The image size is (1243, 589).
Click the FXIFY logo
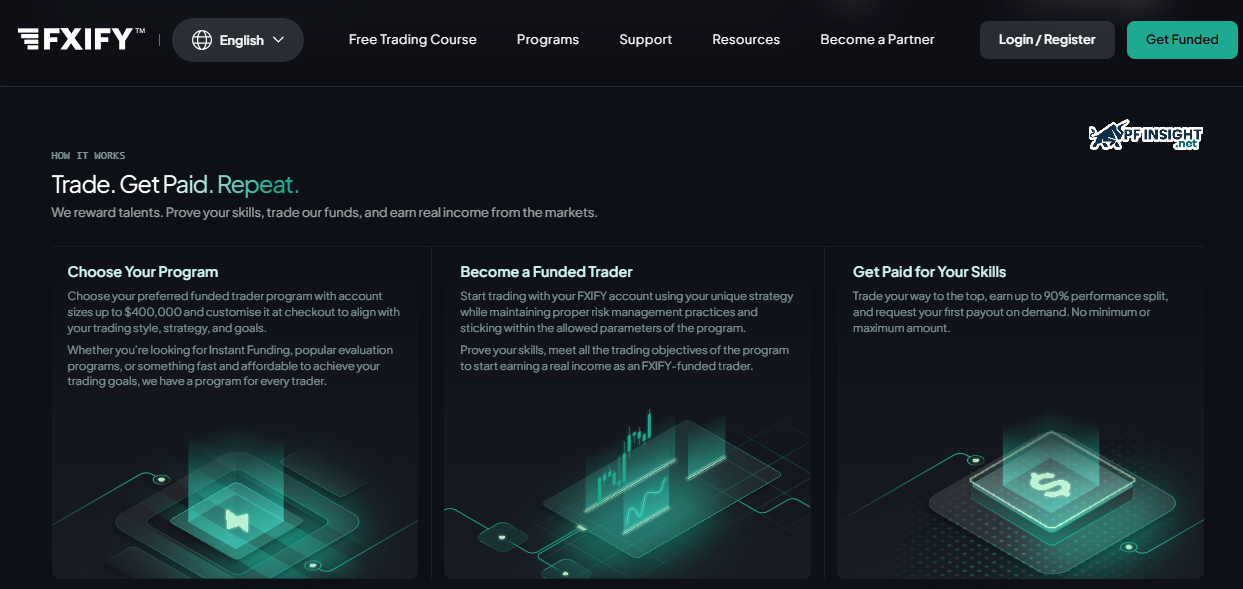(x=81, y=39)
